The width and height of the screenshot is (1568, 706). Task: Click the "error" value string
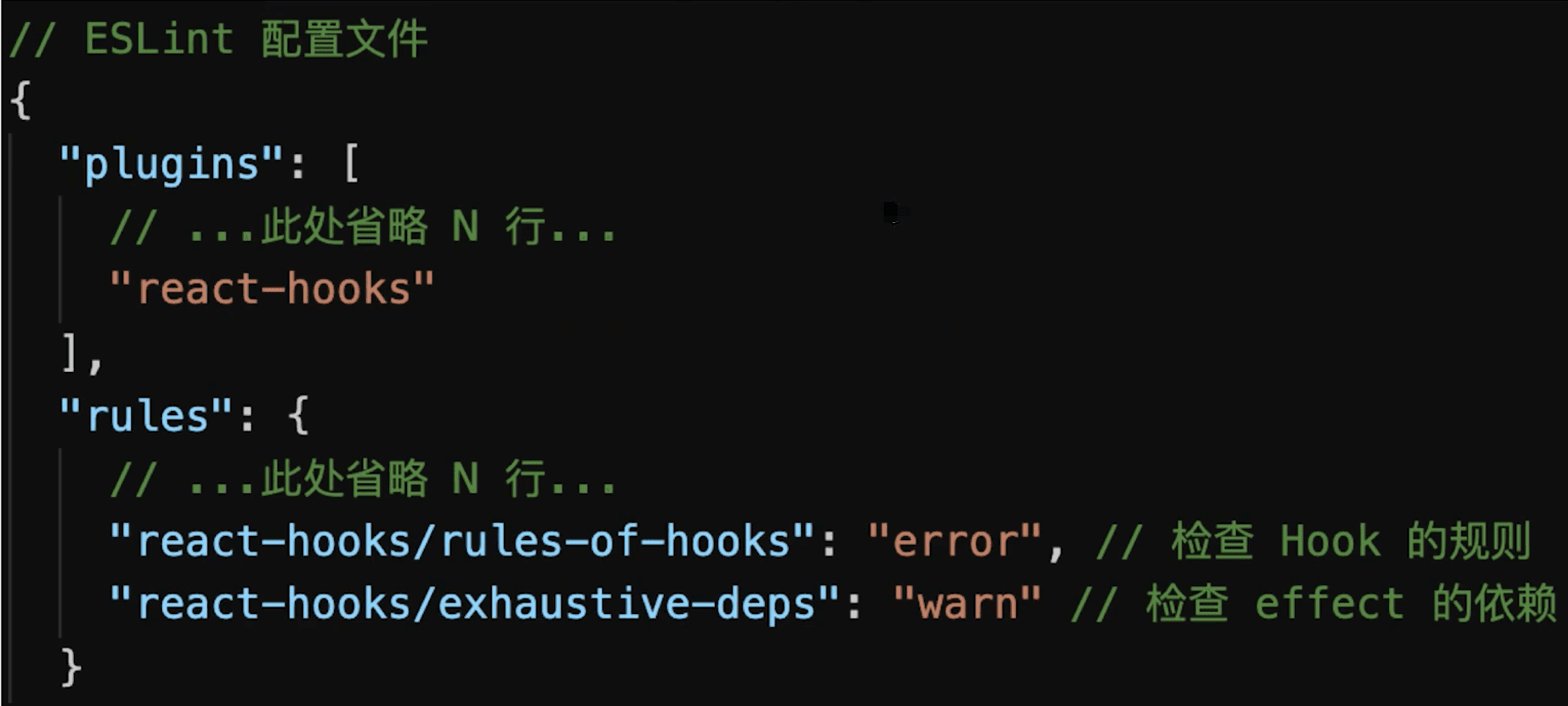click(955, 541)
